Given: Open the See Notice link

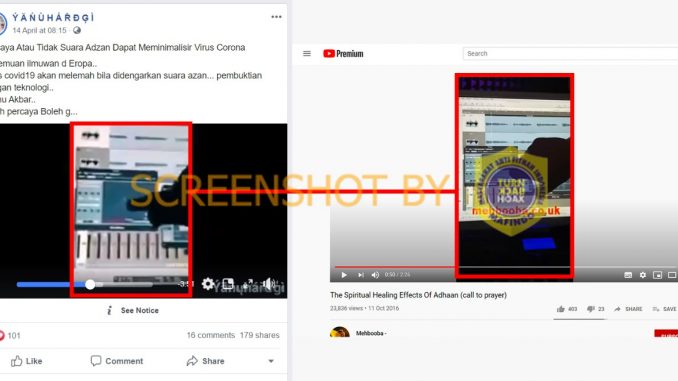Looking at the screenshot, I should pyautogui.click(x=140, y=310).
